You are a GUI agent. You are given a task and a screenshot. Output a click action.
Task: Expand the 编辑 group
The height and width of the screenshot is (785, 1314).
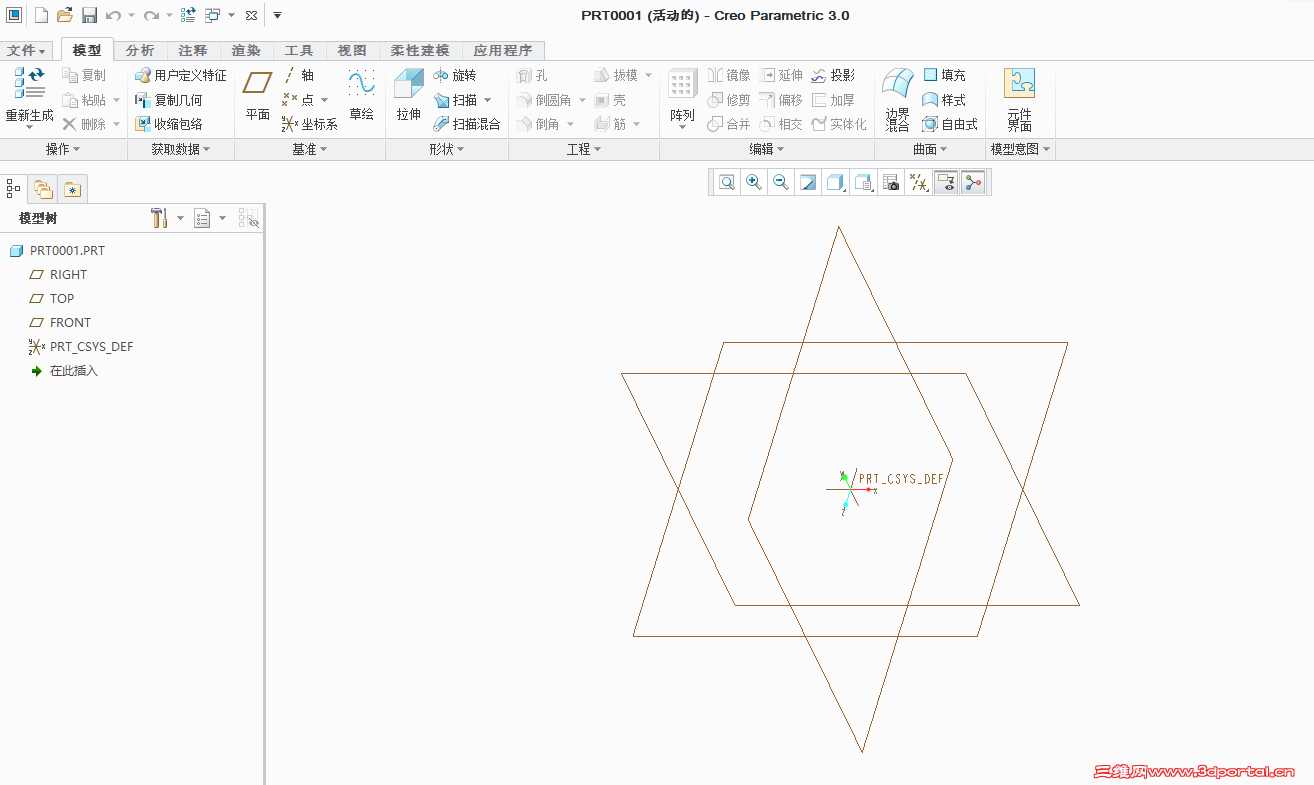767,149
